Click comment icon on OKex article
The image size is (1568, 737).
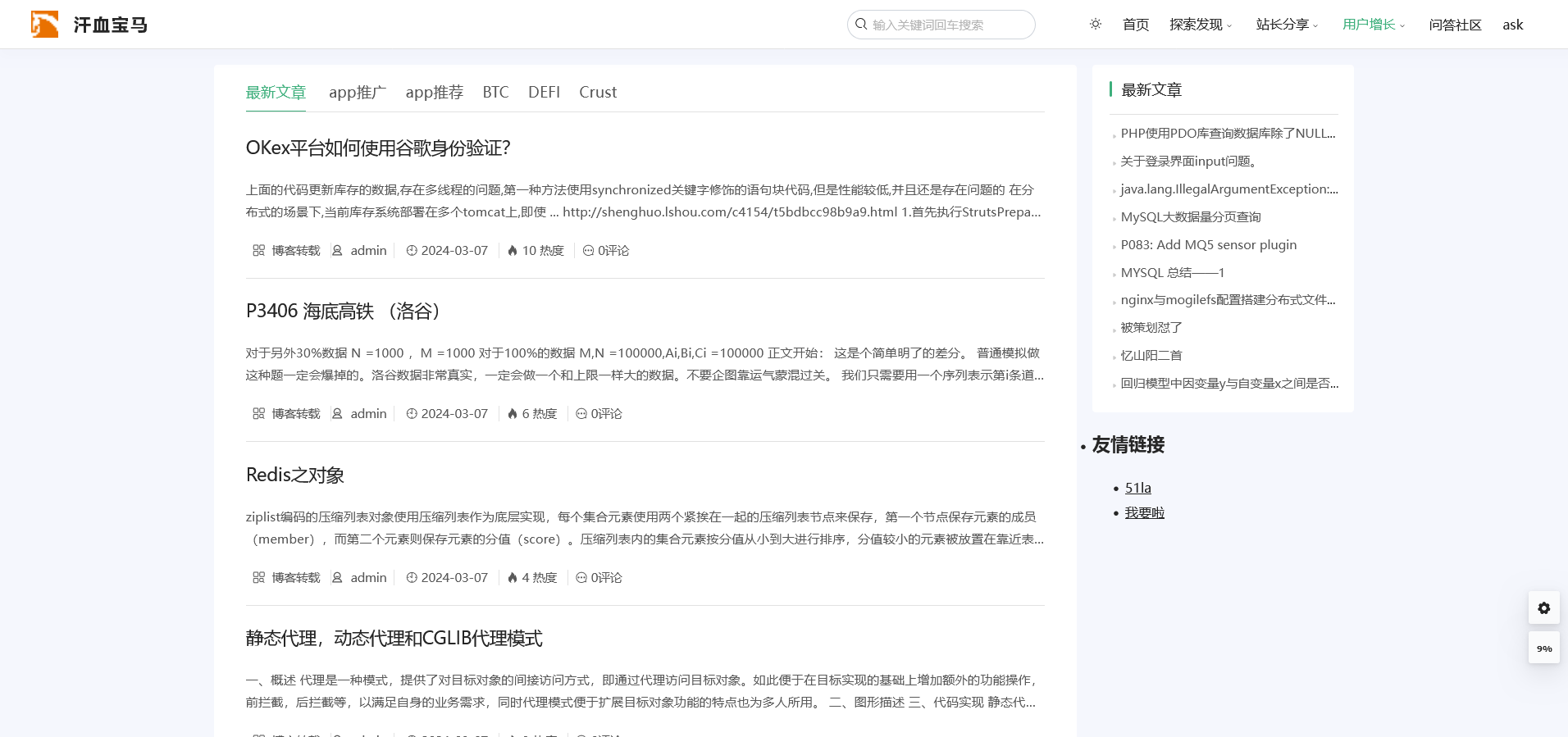tap(588, 251)
